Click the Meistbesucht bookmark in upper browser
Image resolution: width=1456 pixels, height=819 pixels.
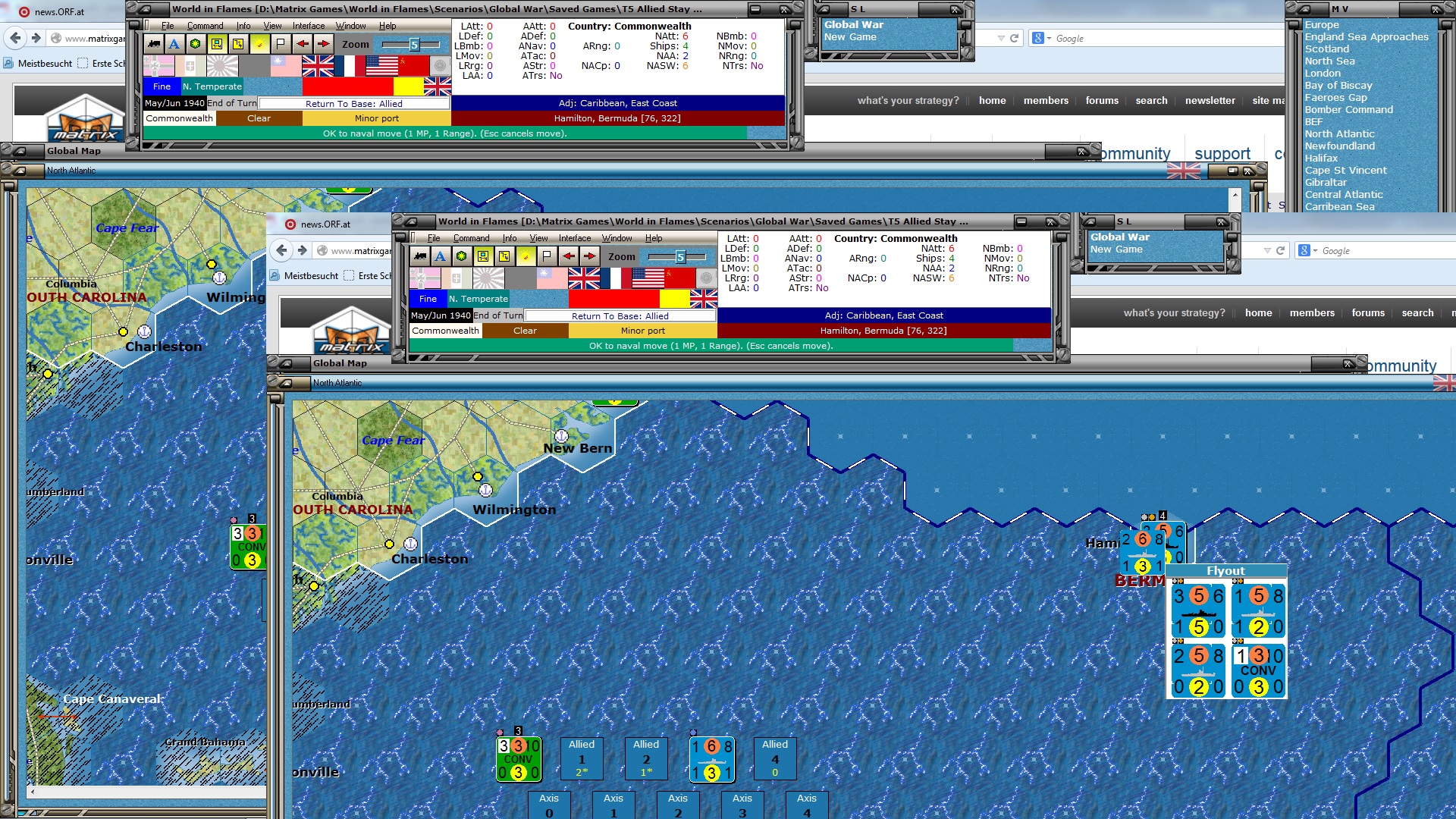coord(39,64)
